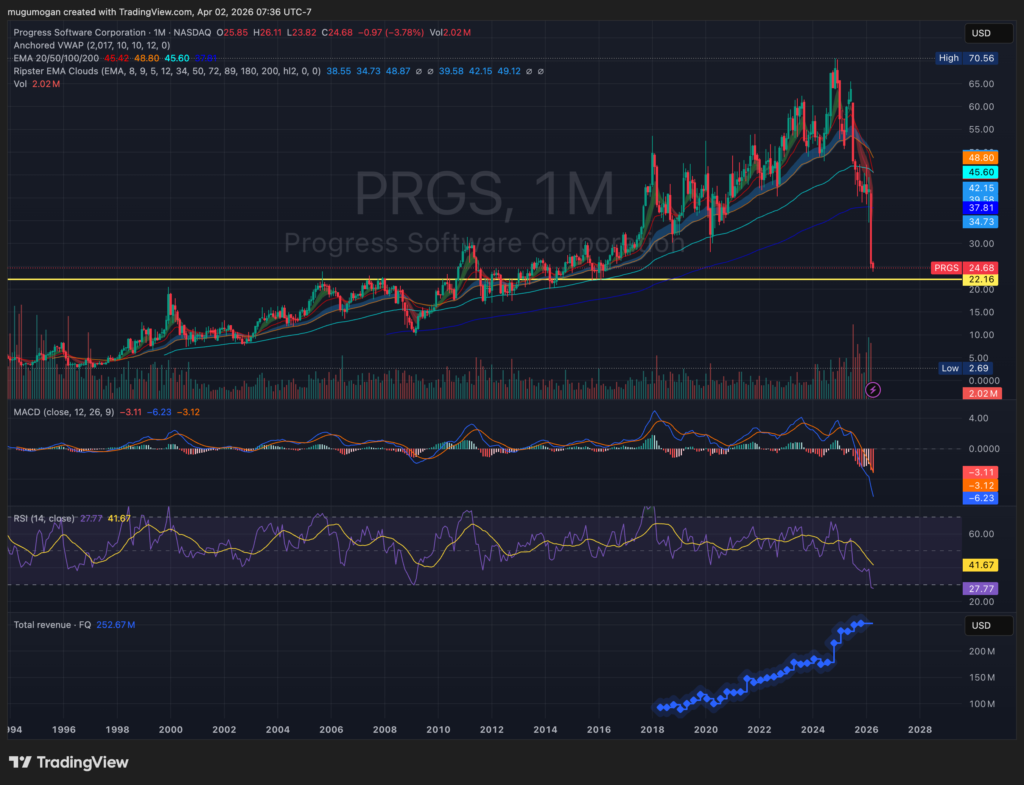Click the purple lightning bolt event icon

872,388
